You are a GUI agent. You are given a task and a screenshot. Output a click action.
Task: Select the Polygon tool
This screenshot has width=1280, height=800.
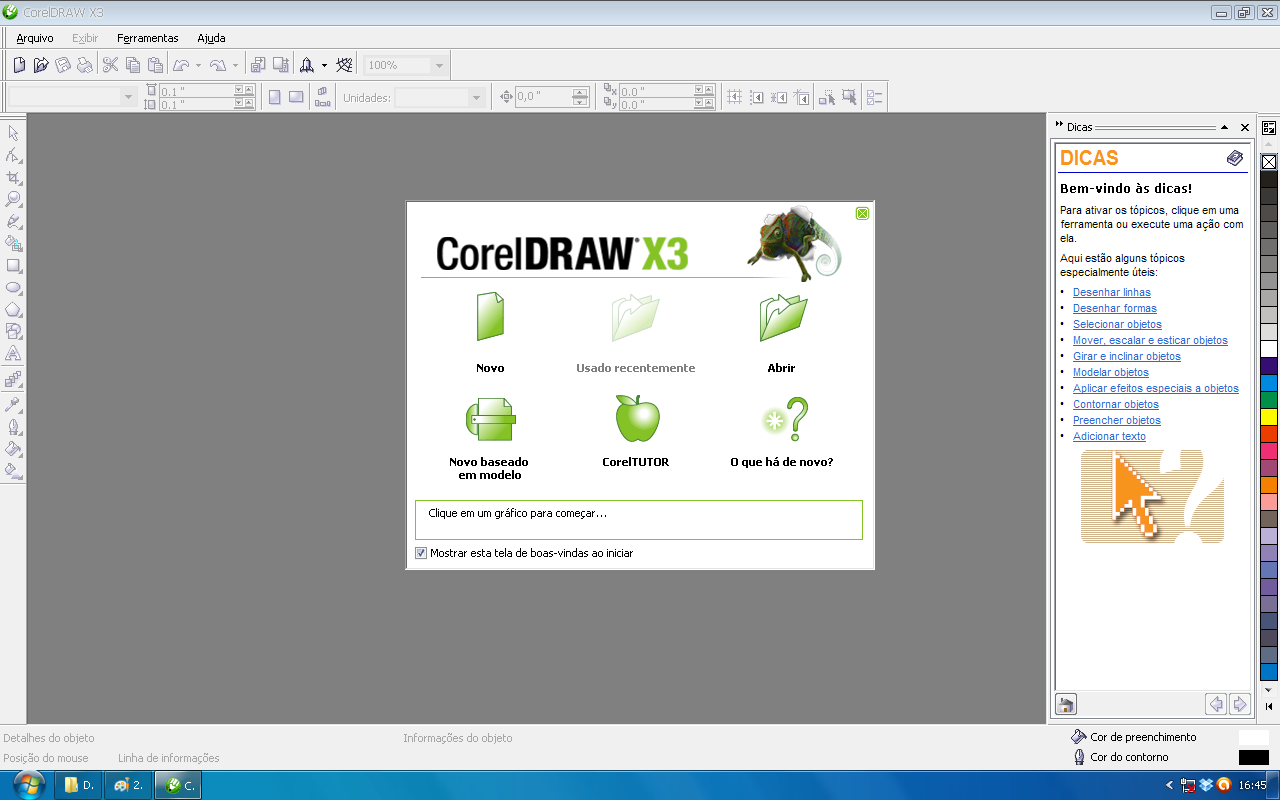pyautogui.click(x=14, y=309)
